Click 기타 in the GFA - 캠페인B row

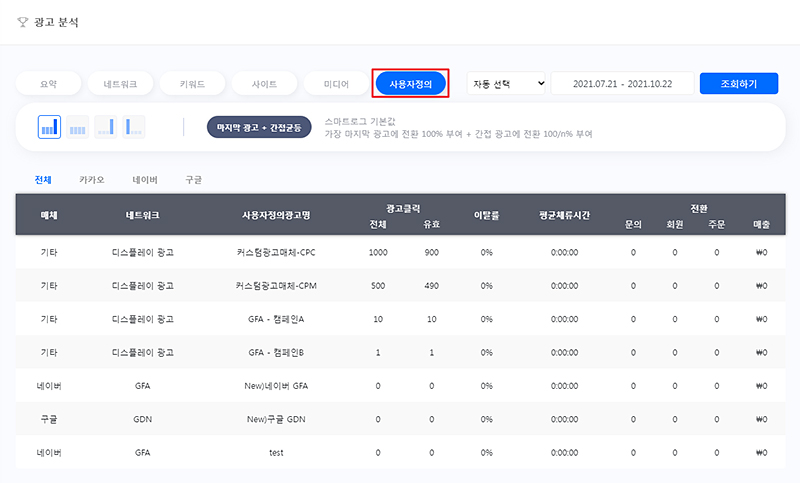[x=49, y=352]
